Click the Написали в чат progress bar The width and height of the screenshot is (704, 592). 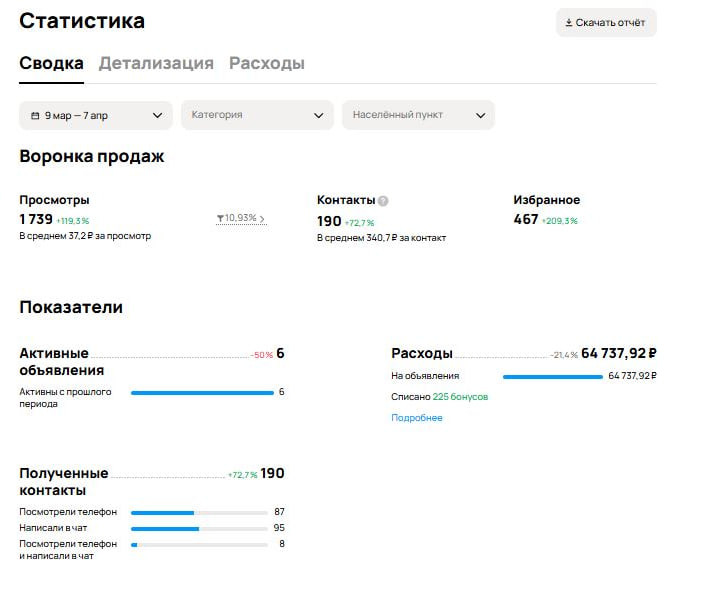click(x=200, y=528)
